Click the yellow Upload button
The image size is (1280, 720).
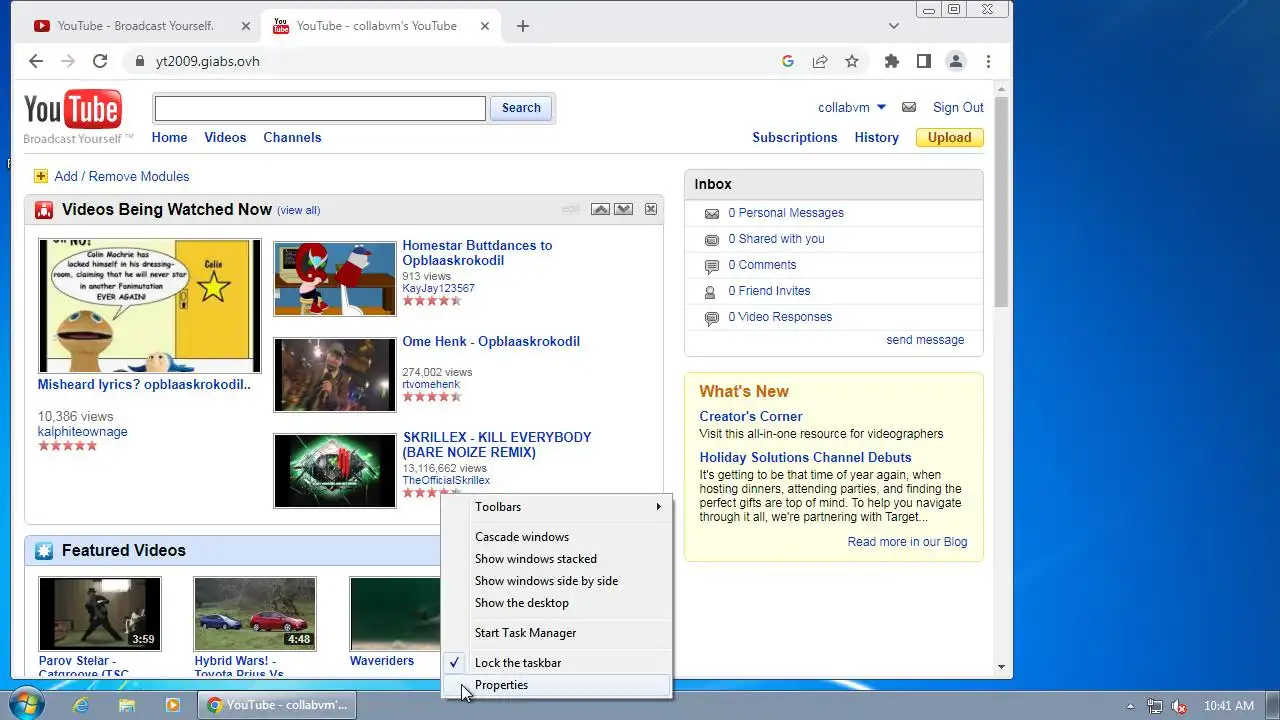[949, 138]
